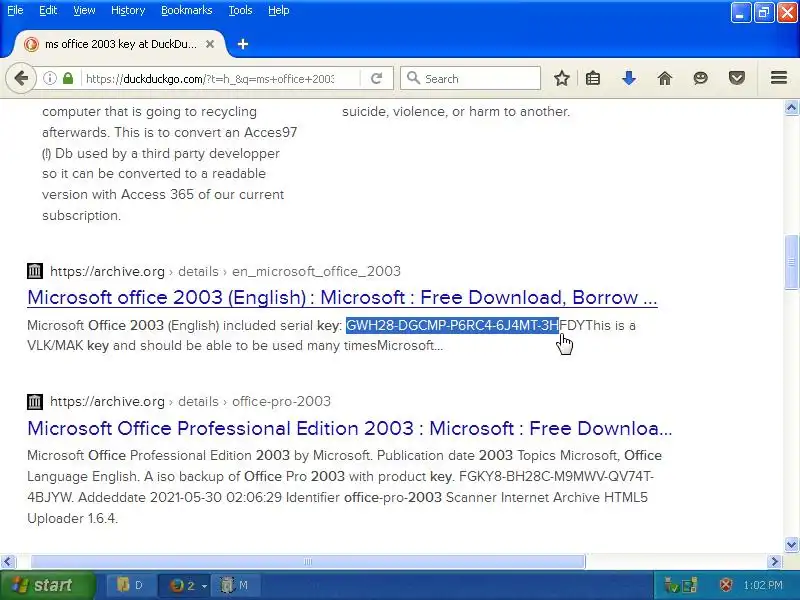
Task: Open the Pocket icon in toolbar
Action: (x=737, y=78)
